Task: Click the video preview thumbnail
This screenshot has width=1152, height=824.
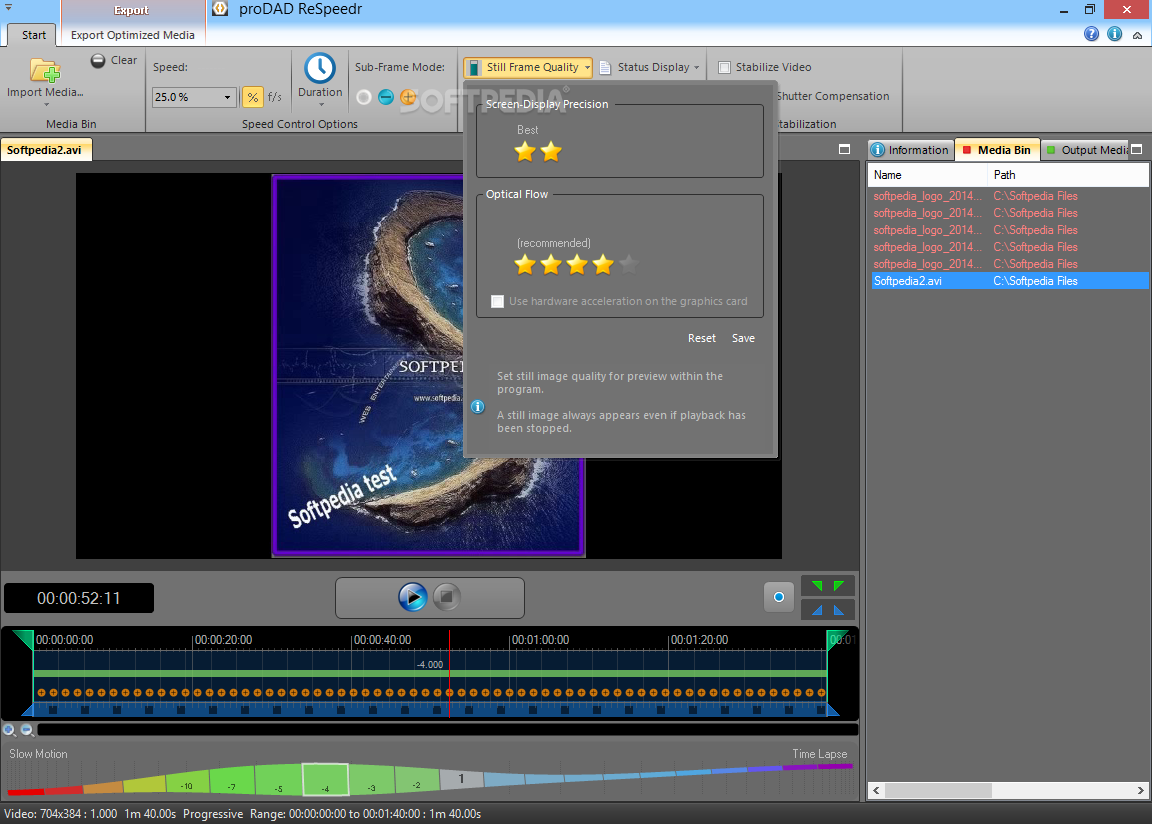Action: point(428,366)
